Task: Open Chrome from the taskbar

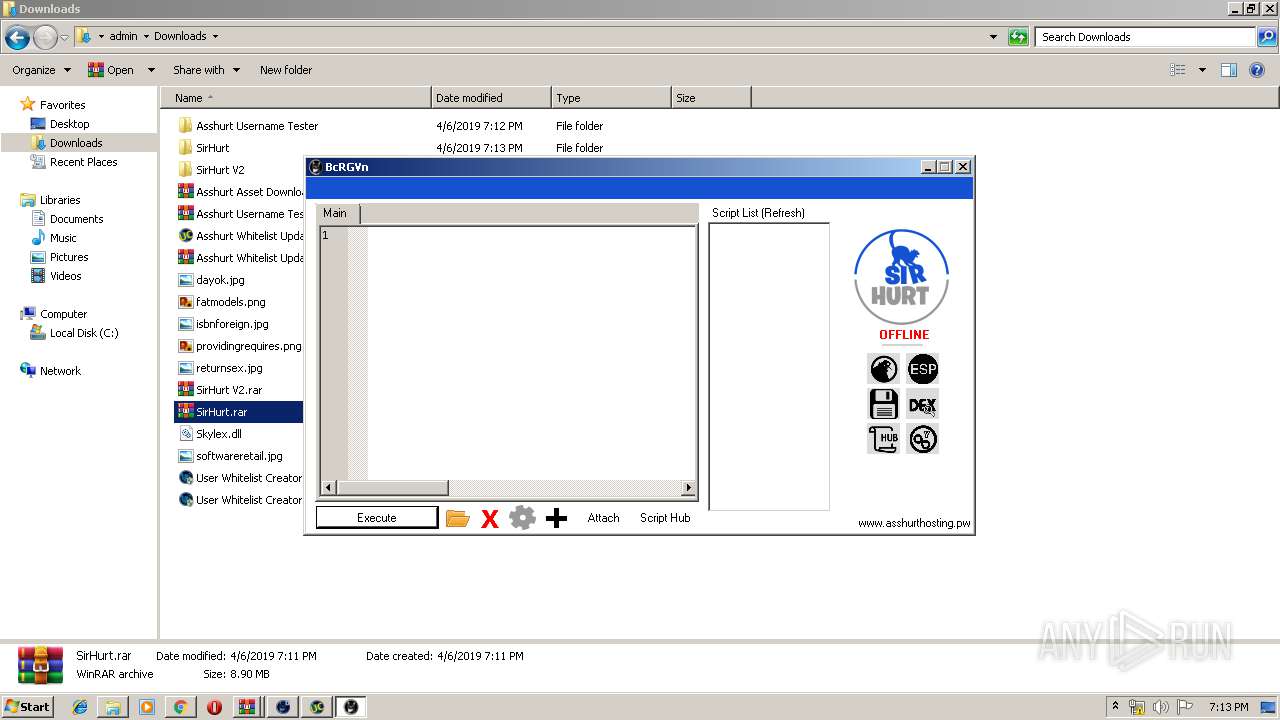Action: (x=180, y=707)
